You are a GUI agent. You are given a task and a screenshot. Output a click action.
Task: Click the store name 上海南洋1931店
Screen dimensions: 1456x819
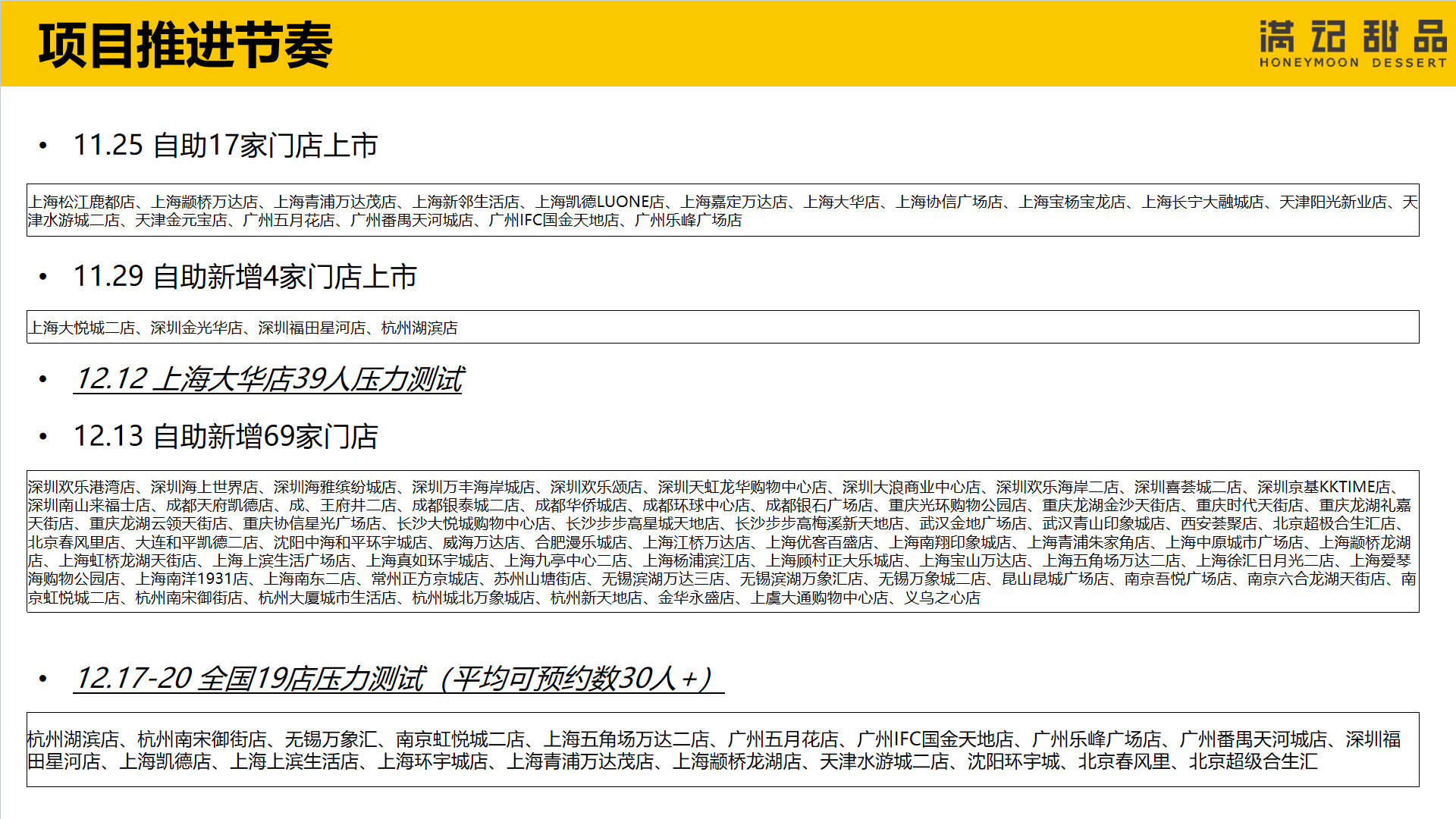[x=192, y=579]
